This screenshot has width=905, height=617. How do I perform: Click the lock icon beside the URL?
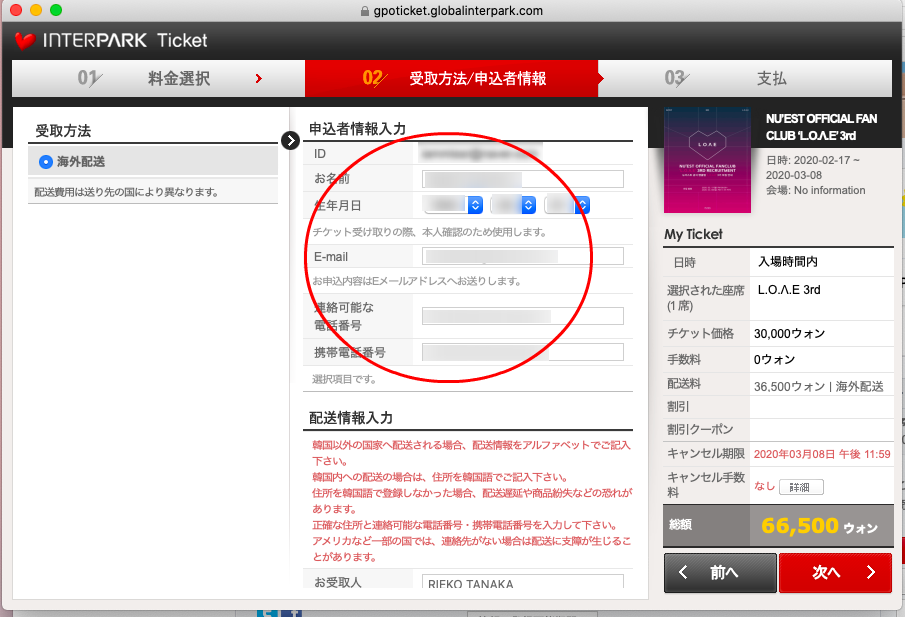pyautogui.click(x=364, y=11)
